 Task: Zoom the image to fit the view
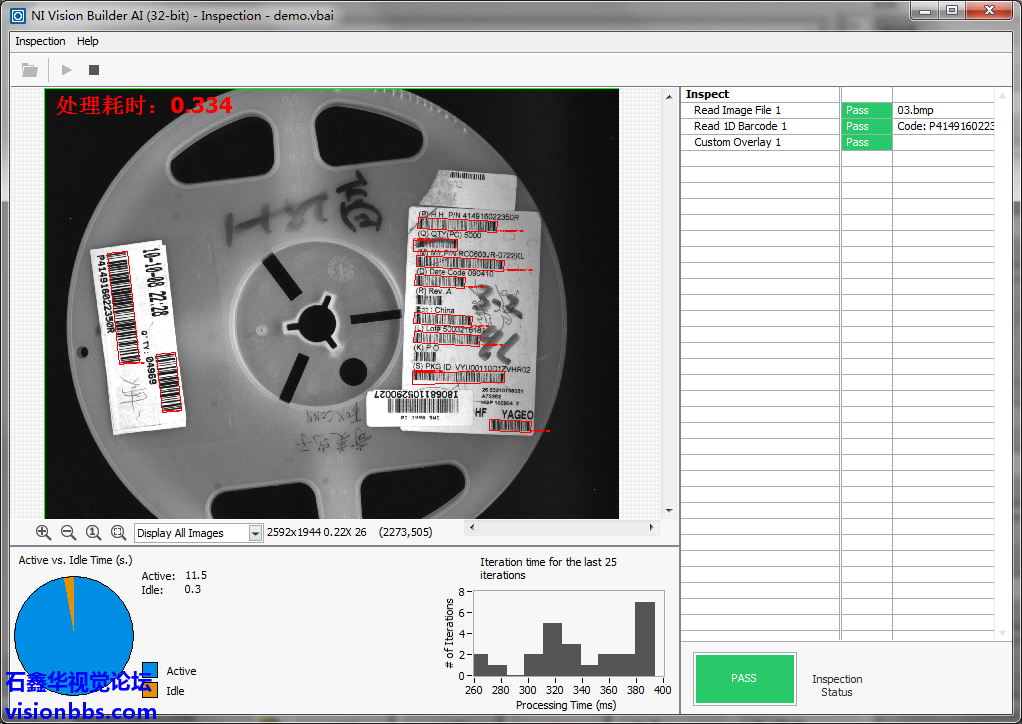(118, 532)
